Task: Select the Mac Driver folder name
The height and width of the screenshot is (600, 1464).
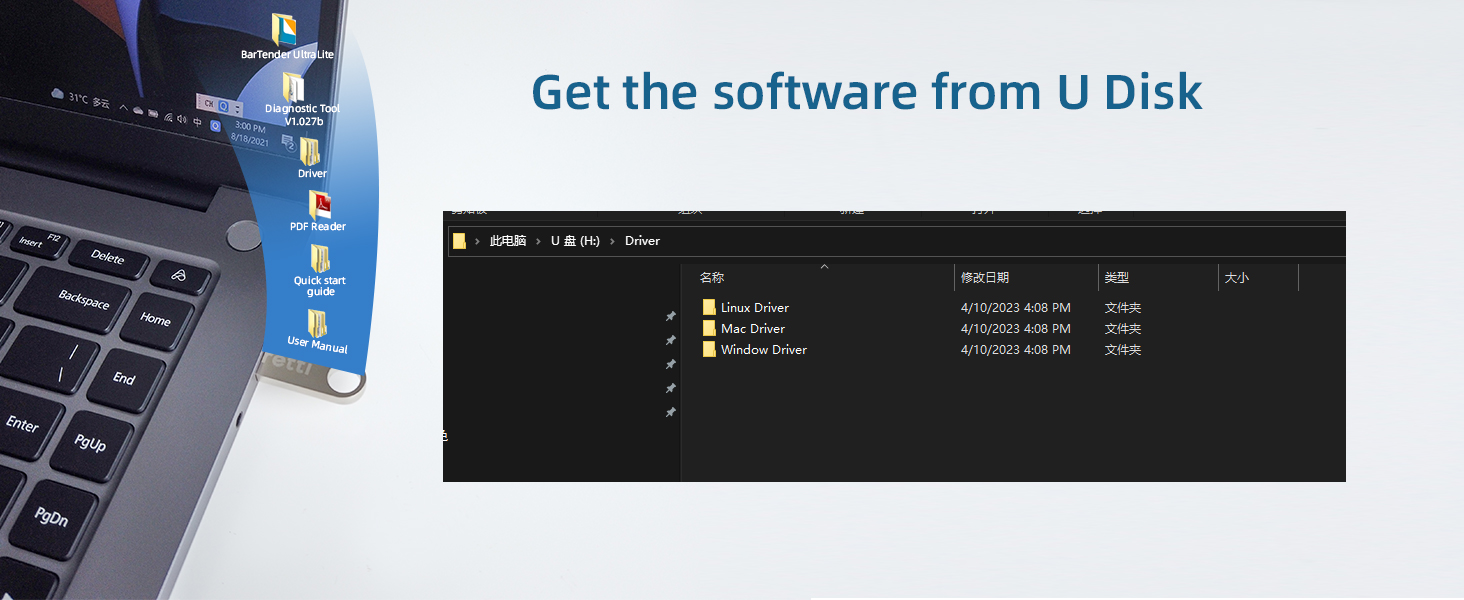Action: tap(753, 329)
